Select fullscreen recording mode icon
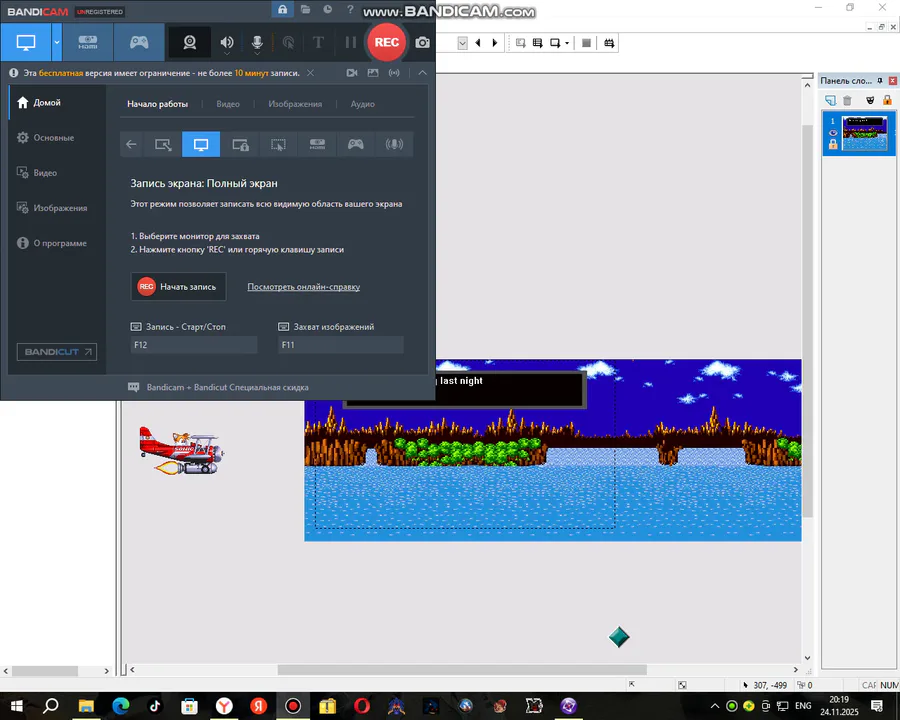 [x=201, y=144]
